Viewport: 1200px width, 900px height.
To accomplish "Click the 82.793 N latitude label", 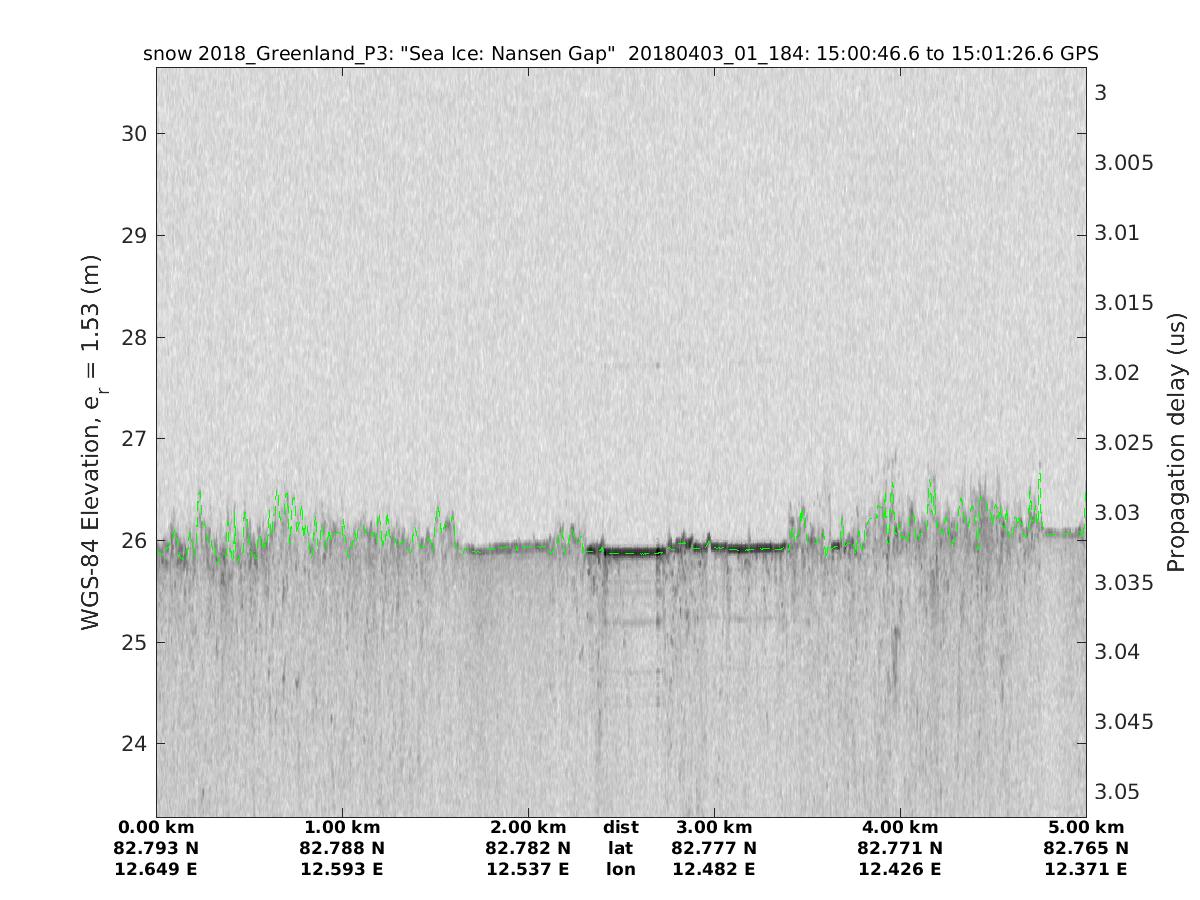I will tap(157, 848).
